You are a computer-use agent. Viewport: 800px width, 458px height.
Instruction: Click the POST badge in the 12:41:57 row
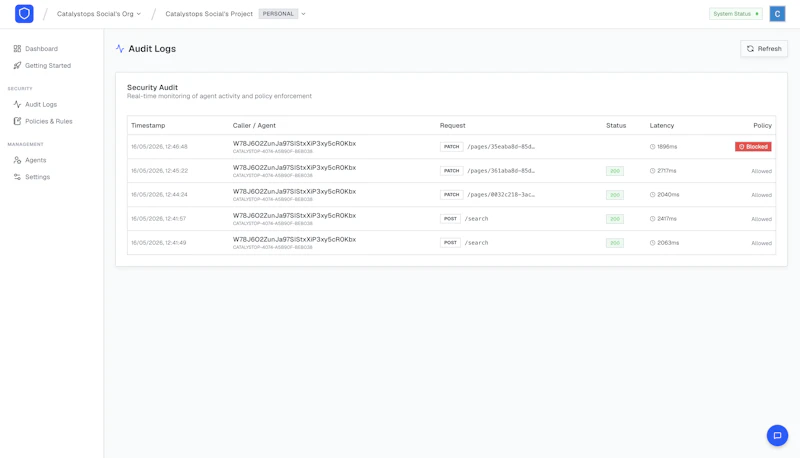(x=450, y=218)
